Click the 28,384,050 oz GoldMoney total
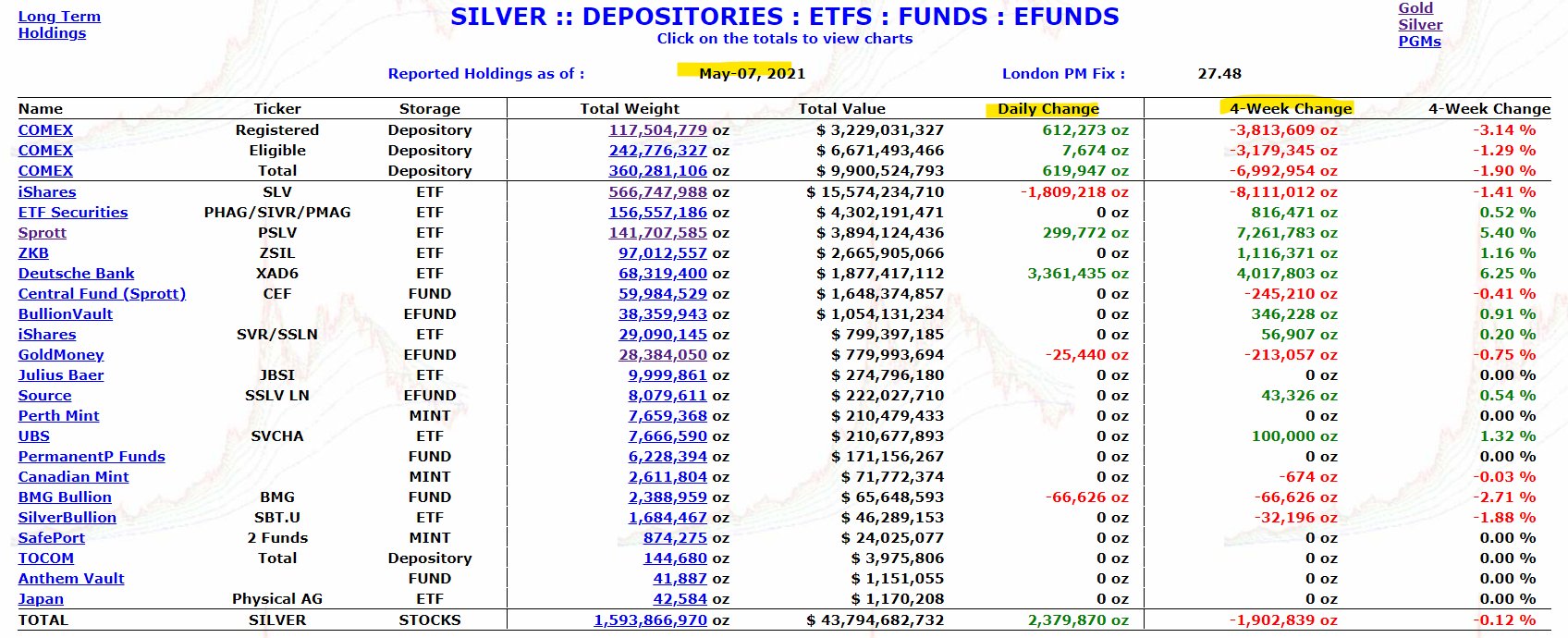1568x638 pixels. pyautogui.click(x=663, y=355)
